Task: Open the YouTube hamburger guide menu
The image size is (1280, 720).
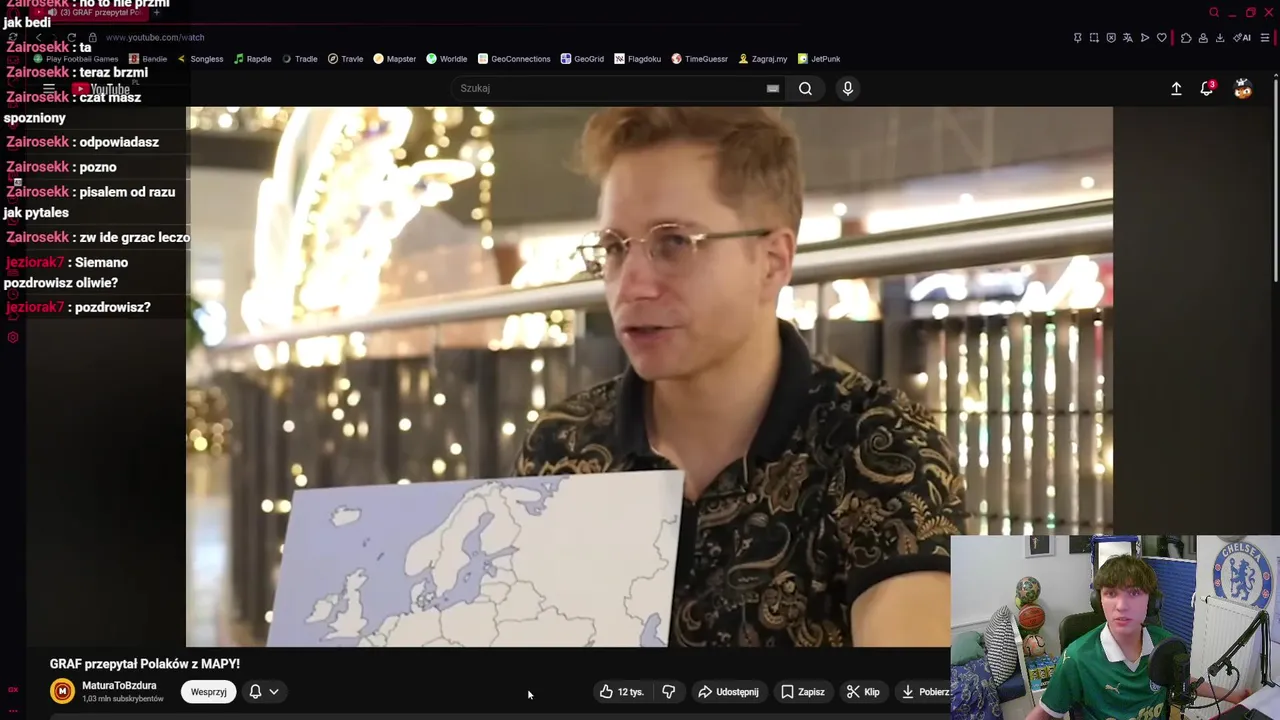Action: [x=49, y=88]
